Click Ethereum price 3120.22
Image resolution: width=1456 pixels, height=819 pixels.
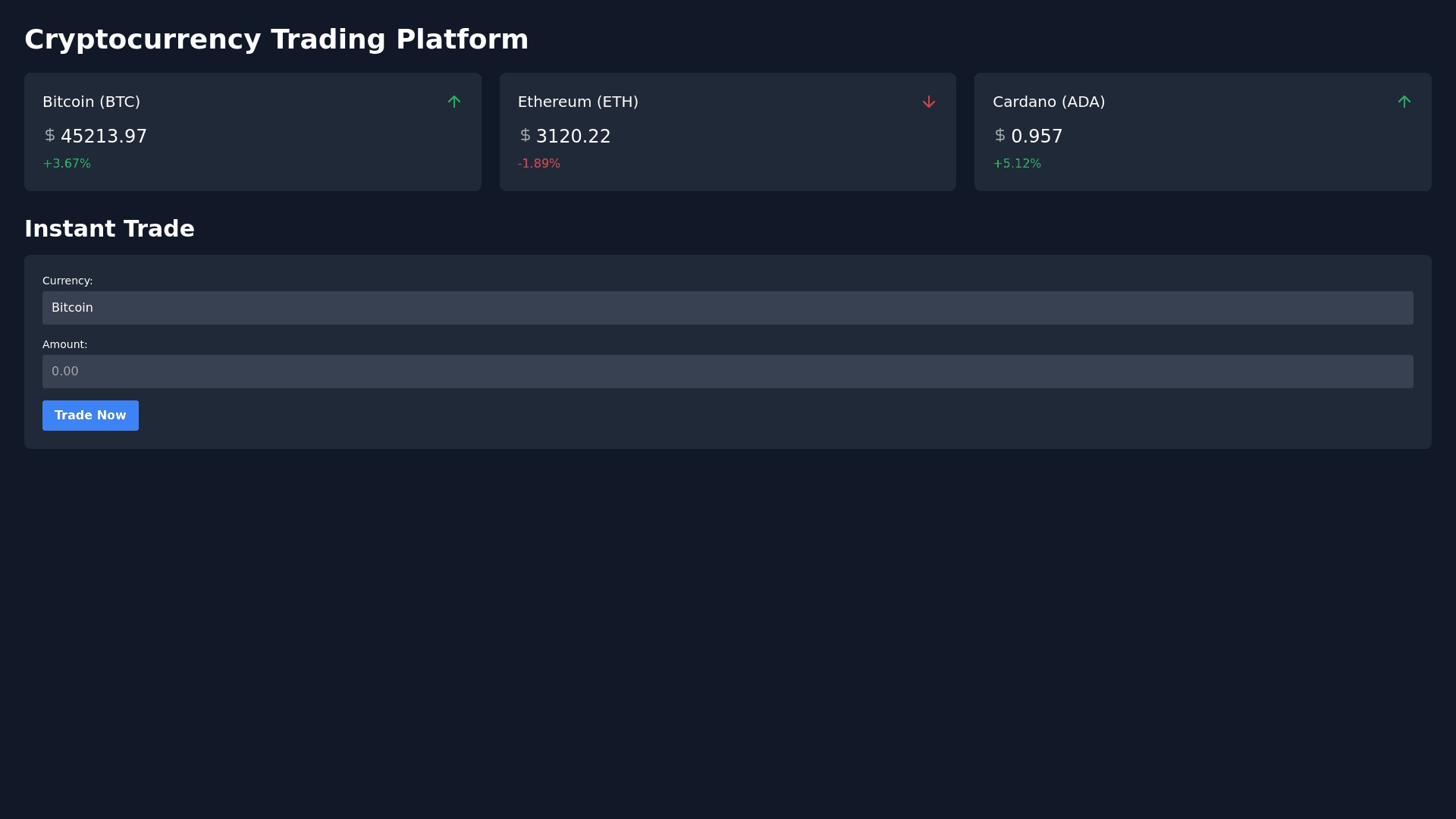point(573,136)
